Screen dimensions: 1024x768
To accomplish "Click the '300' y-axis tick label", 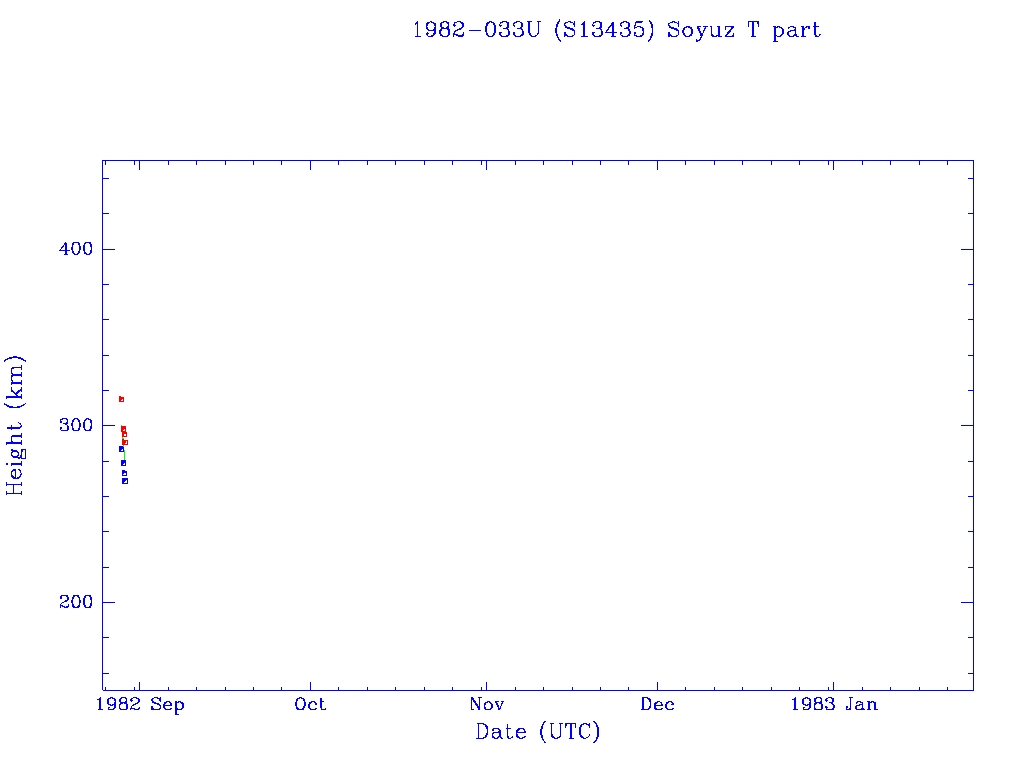I will 71,425.
